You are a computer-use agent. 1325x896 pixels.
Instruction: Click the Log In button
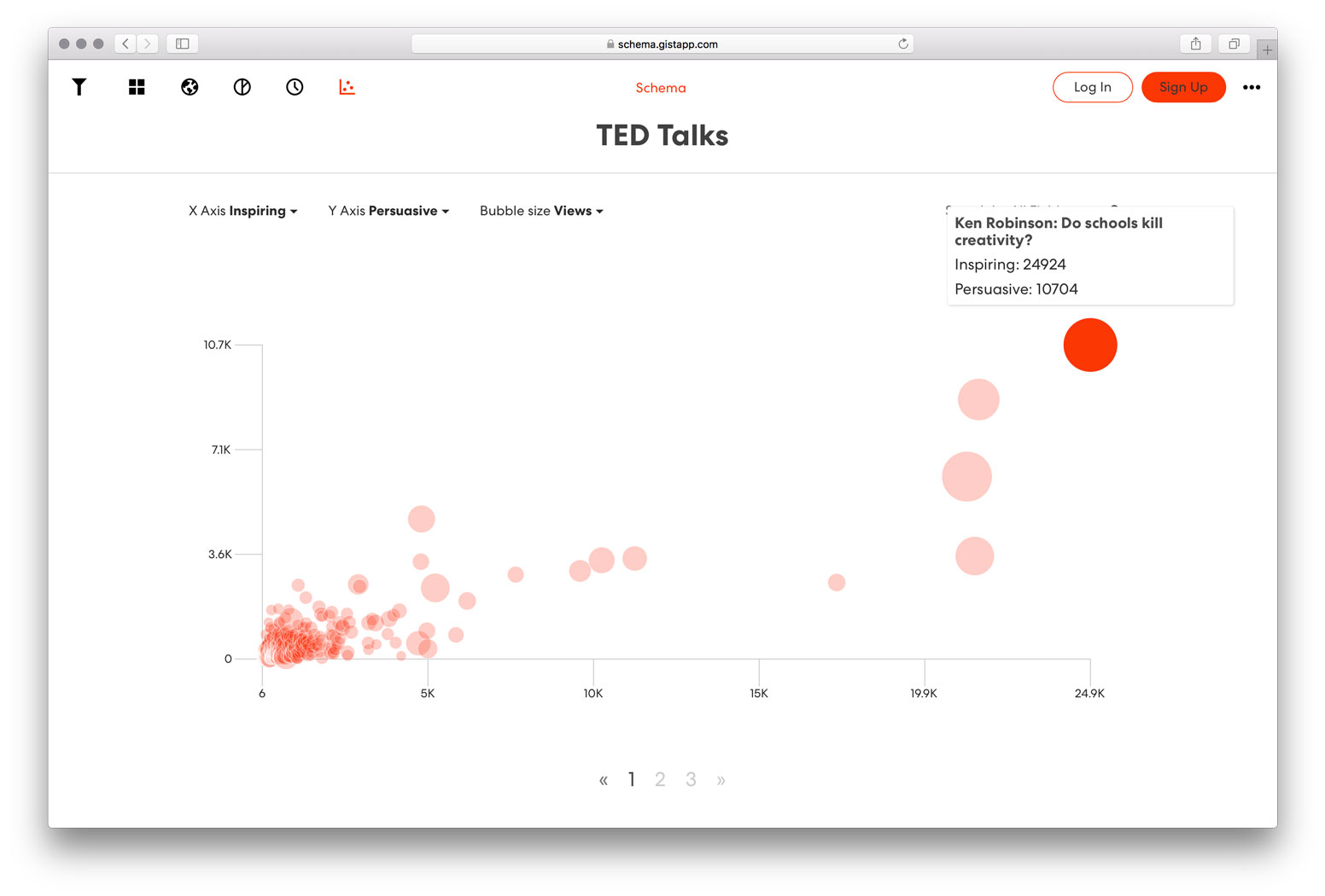point(1093,87)
